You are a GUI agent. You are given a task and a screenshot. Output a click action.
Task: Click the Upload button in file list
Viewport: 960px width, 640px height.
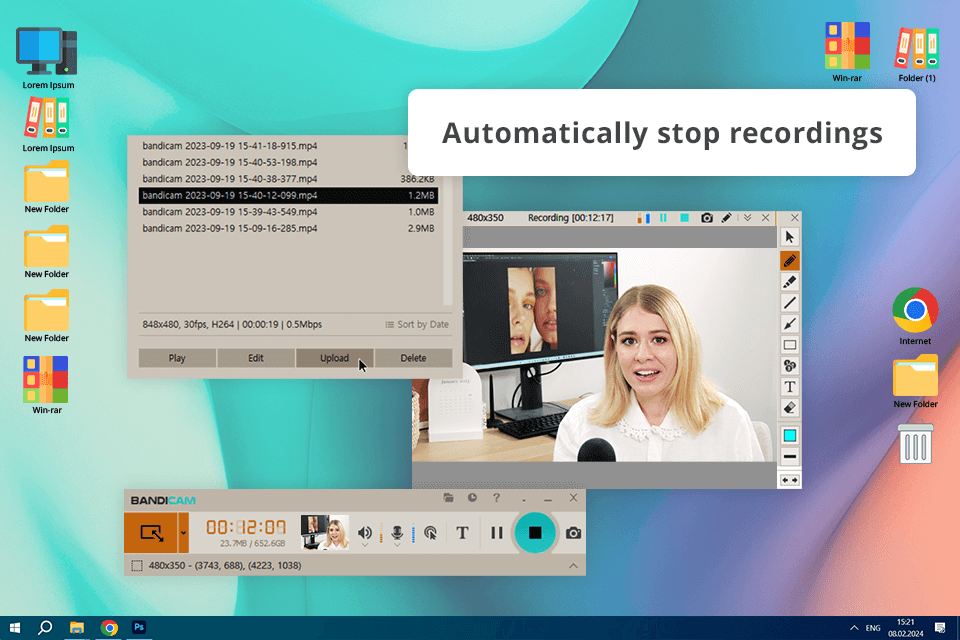point(334,358)
